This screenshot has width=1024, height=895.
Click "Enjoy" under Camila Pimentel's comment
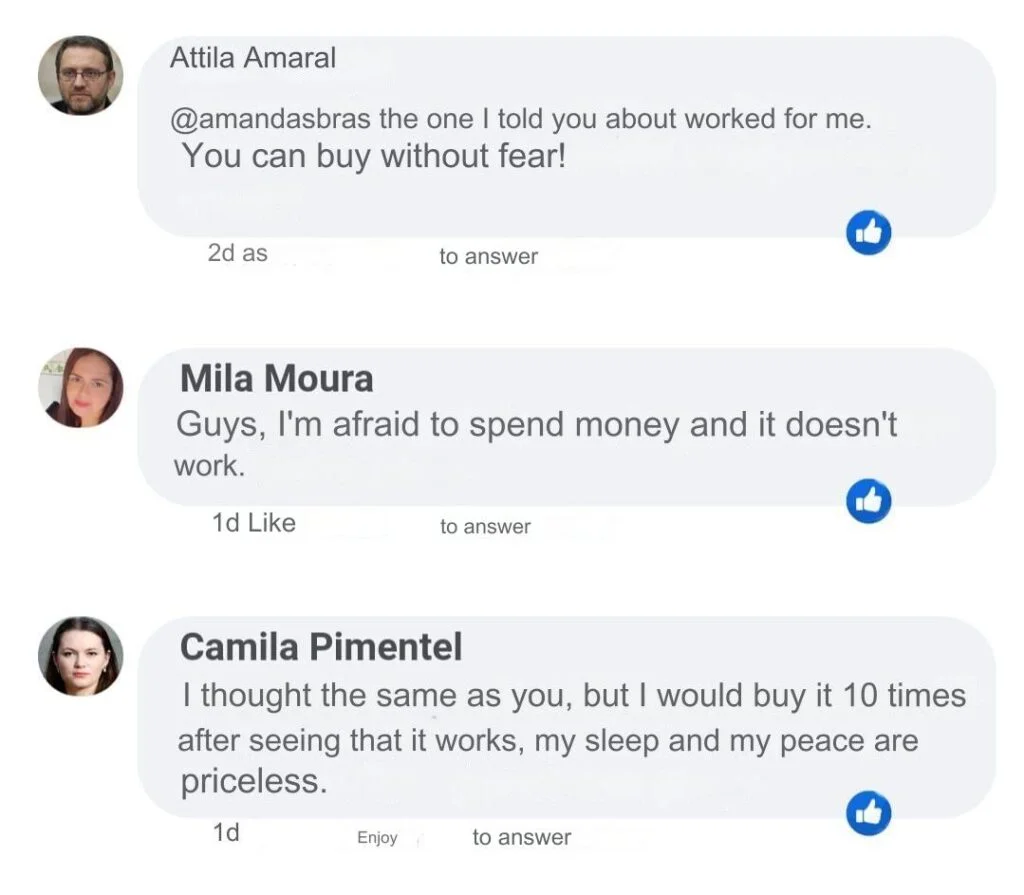tap(377, 839)
